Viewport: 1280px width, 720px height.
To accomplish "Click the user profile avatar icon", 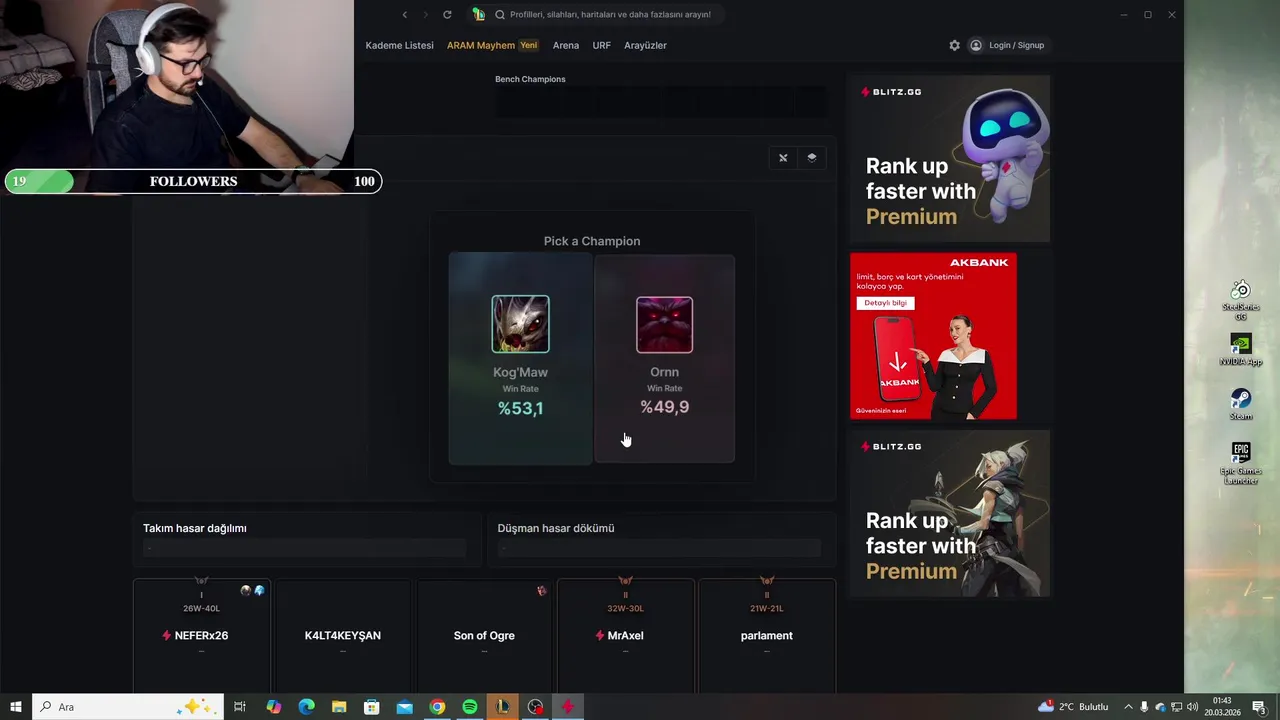I will tap(976, 45).
